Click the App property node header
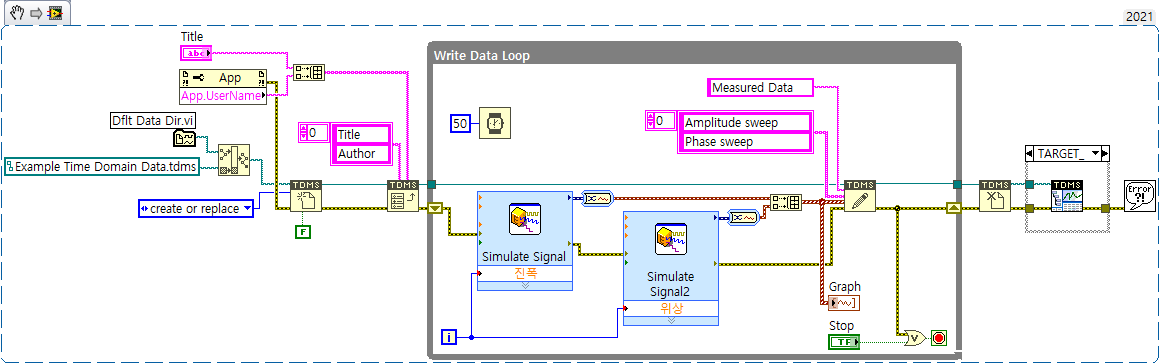 [223, 78]
